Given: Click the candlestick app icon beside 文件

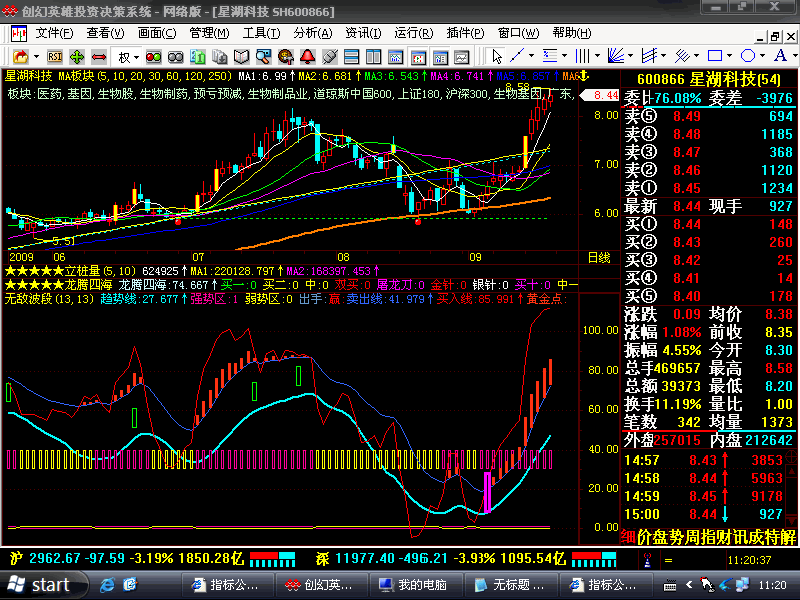Looking at the screenshot, I should tap(19, 34).
